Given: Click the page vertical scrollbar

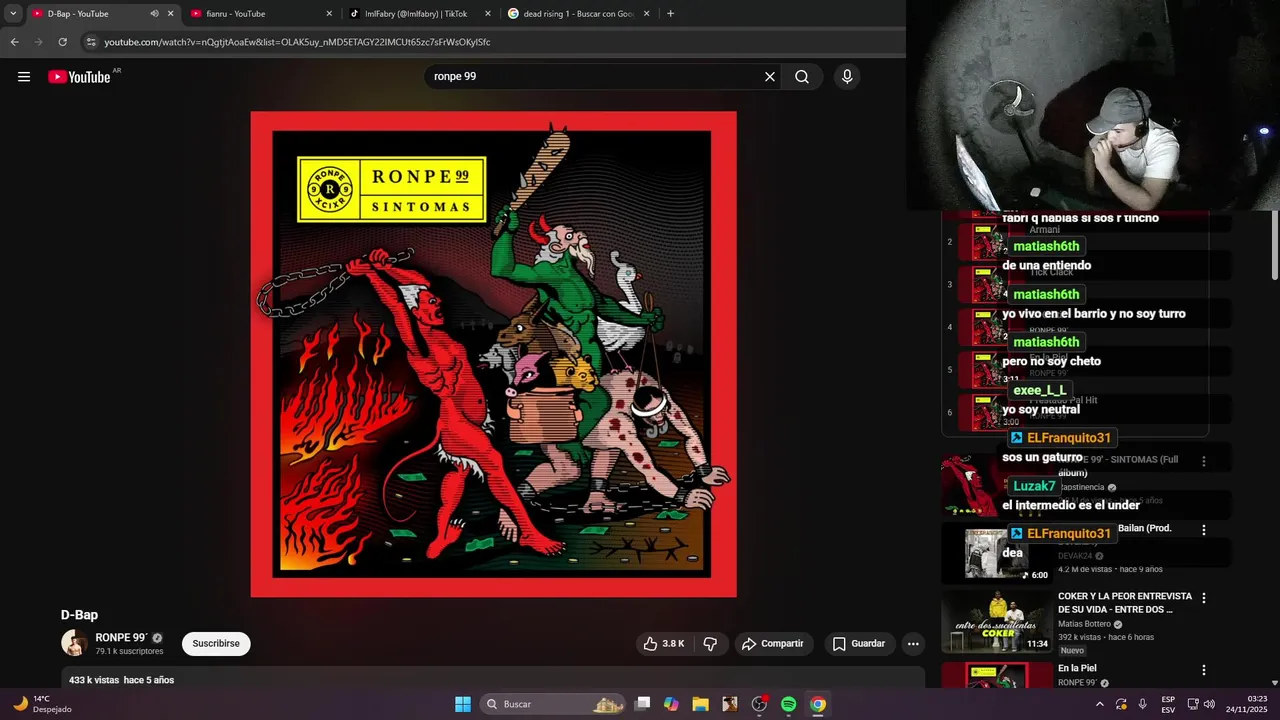Looking at the screenshot, I should [1274, 245].
